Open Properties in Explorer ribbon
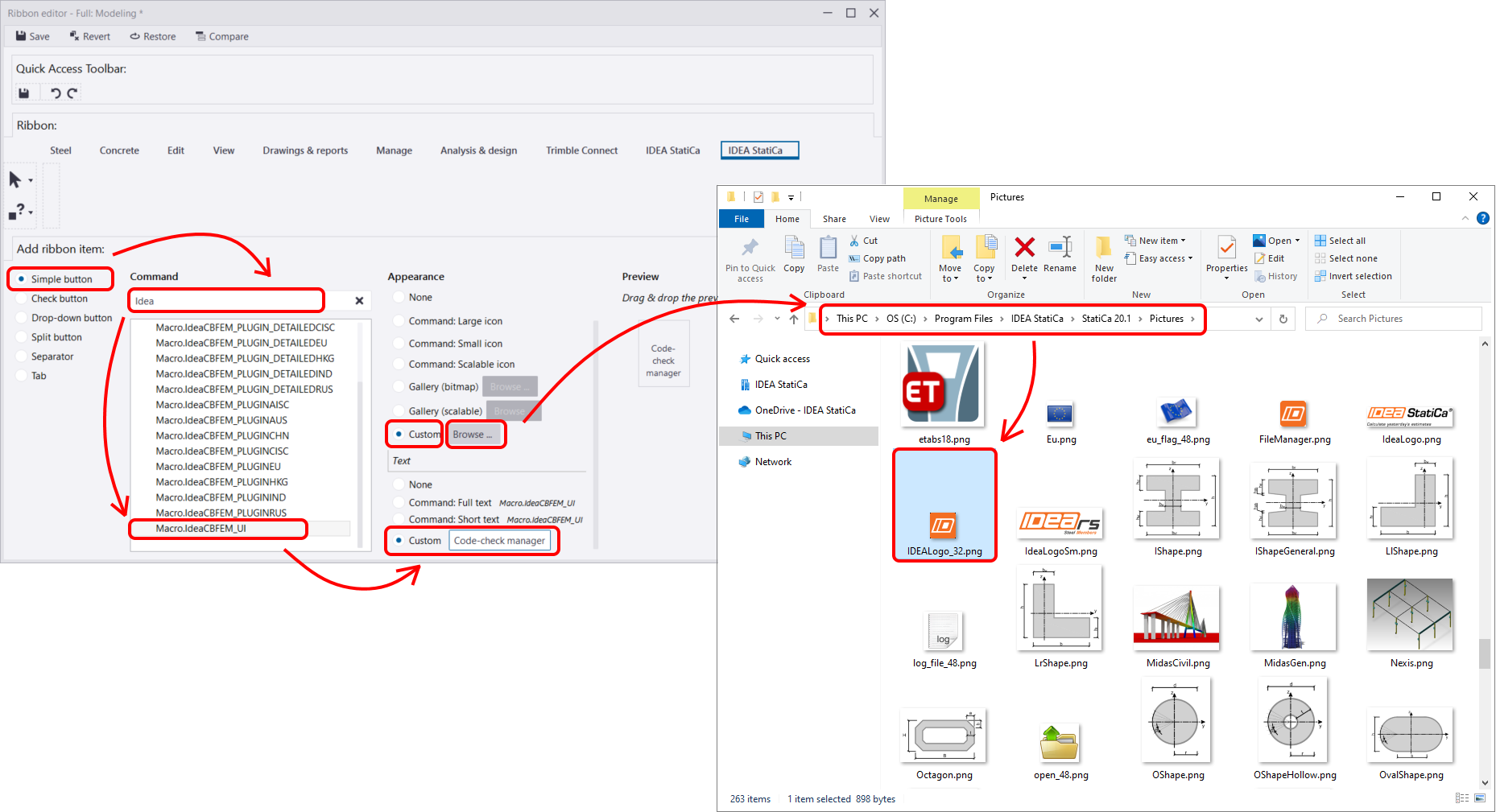Image resolution: width=1496 pixels, height=812 pixels. pos(1226,258)
